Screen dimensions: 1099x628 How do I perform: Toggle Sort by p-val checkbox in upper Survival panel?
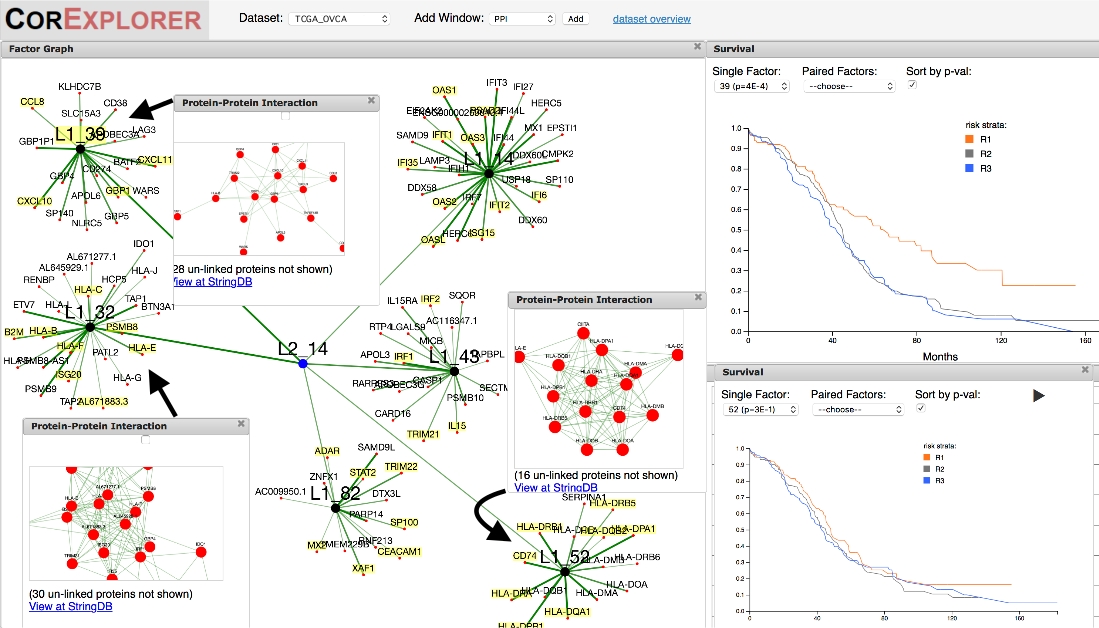912,84
